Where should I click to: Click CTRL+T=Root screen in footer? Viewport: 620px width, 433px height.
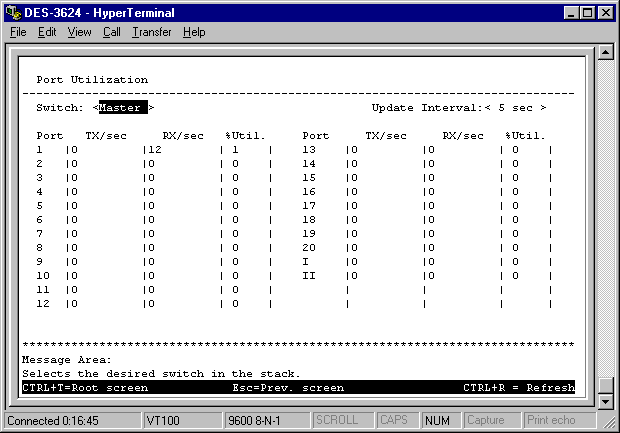[85, 387]
